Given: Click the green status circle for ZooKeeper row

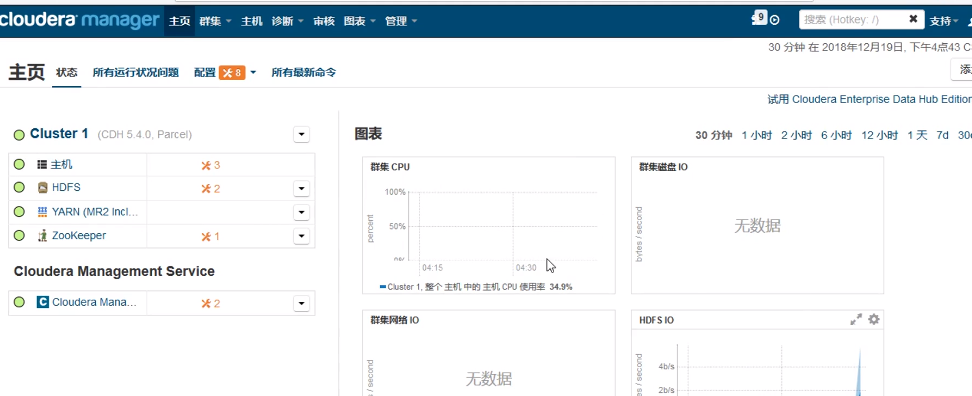Looking at the screenshot, I should tap(19, 235).
